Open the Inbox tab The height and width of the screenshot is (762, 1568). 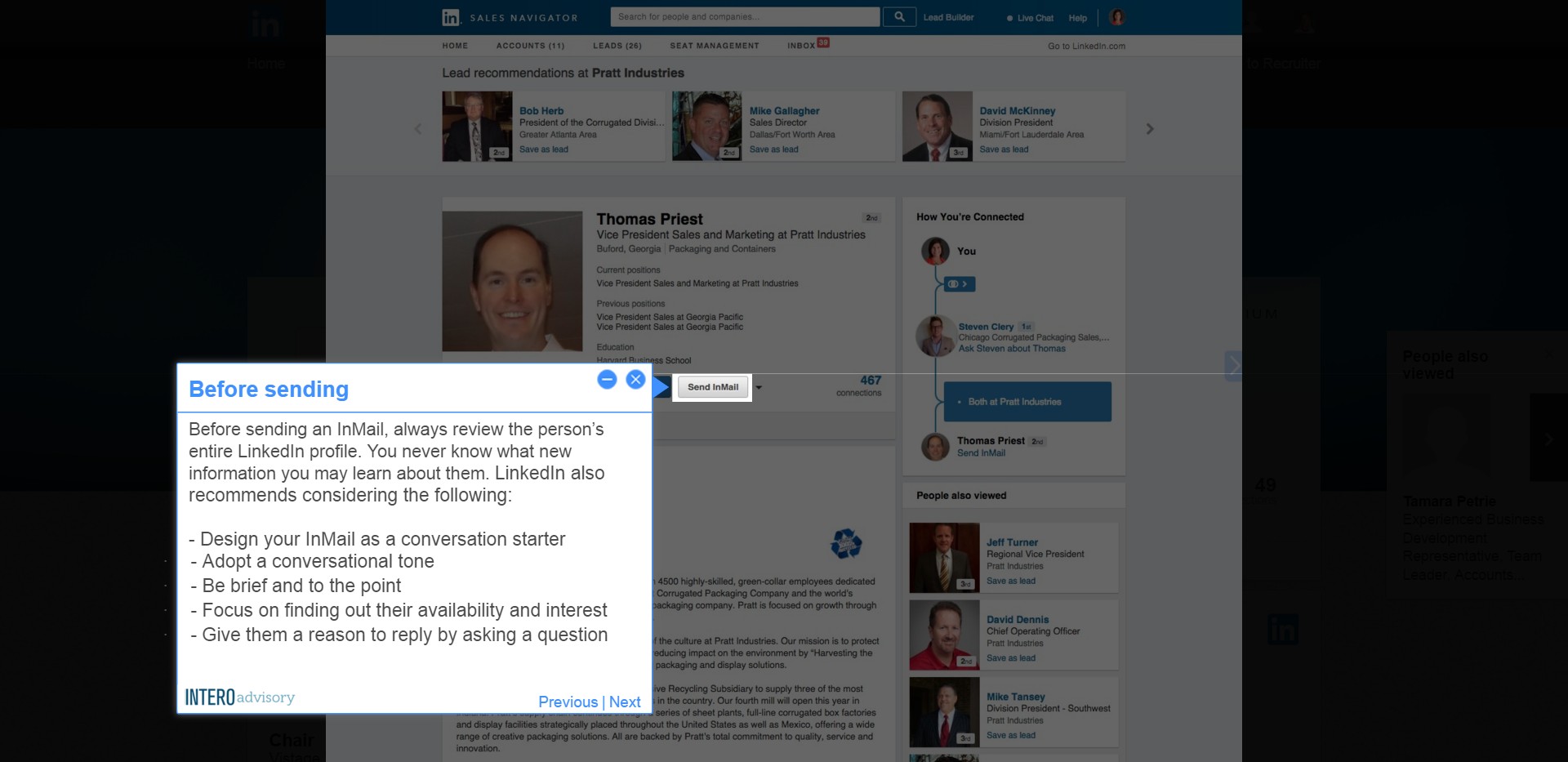coord(801,46)
